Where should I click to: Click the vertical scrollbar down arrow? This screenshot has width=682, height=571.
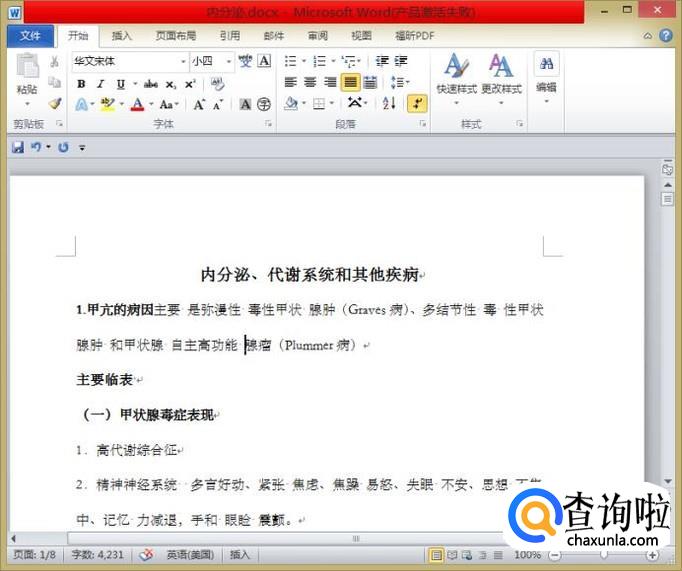click(667, 482)
